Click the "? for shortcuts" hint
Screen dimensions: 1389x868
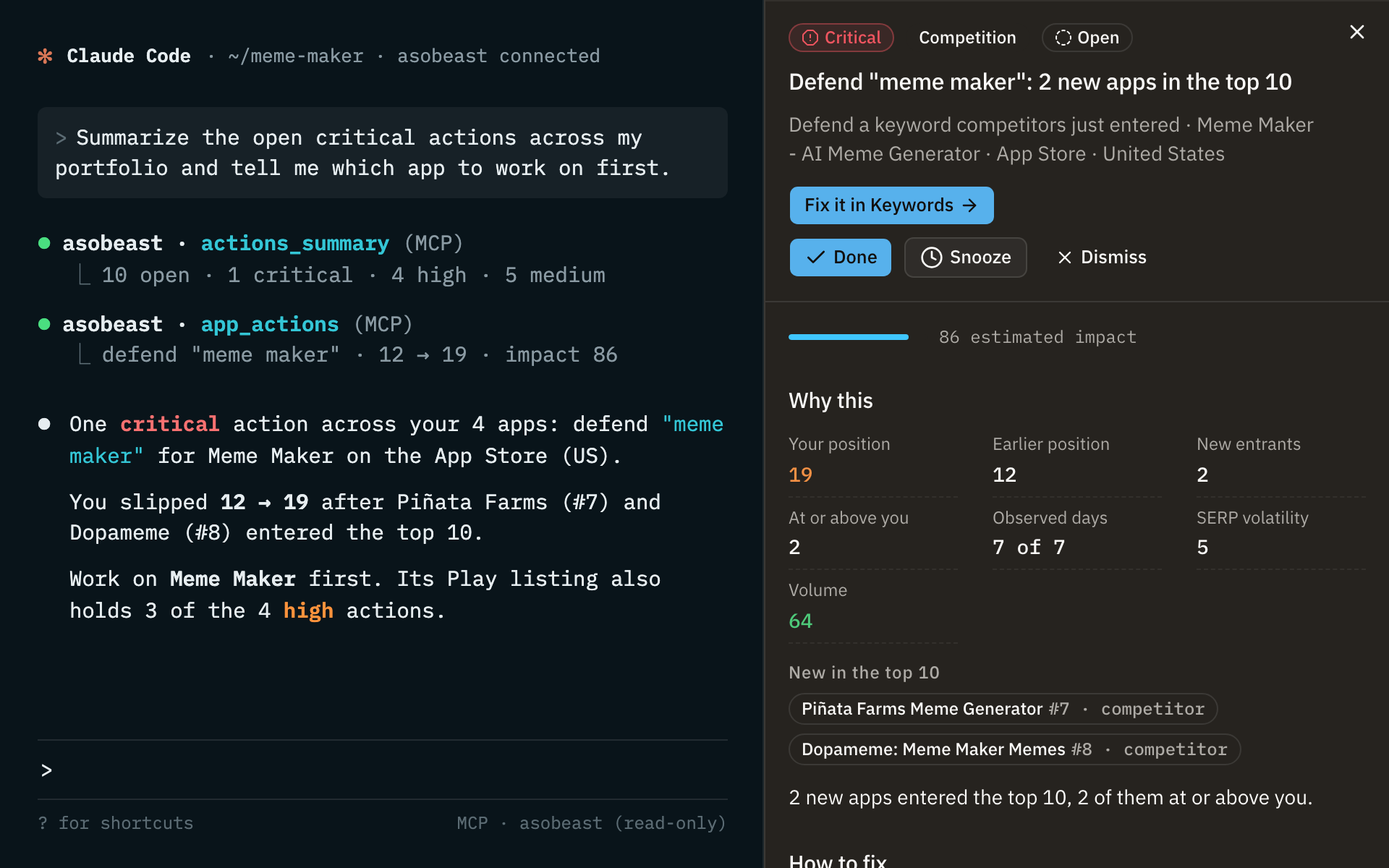pyautogui.click(x=116, y=823)
